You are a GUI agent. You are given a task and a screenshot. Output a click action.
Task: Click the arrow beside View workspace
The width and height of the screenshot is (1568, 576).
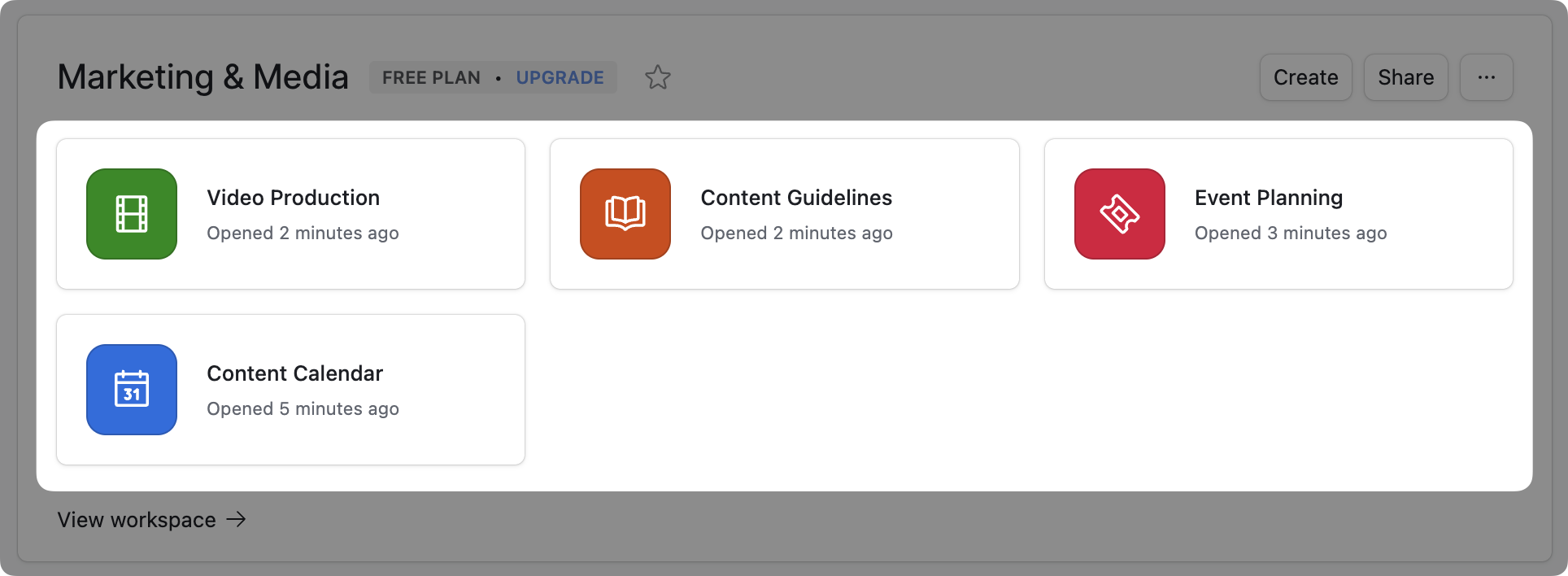[236, 519]
